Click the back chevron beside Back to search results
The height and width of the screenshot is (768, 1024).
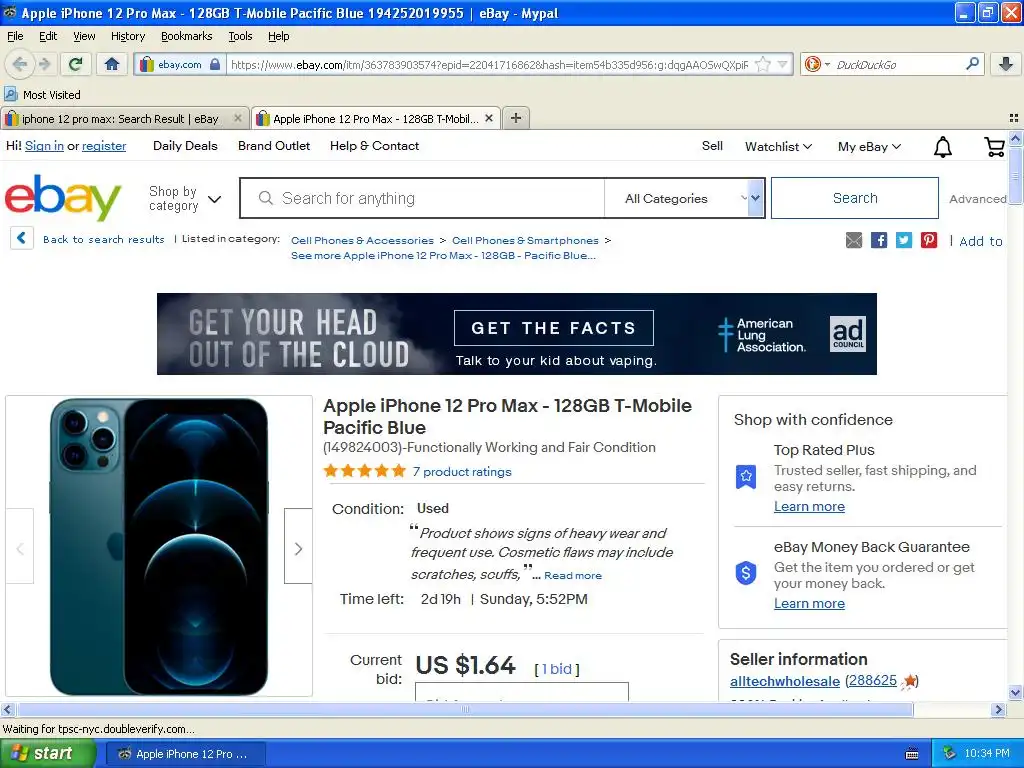22,238
